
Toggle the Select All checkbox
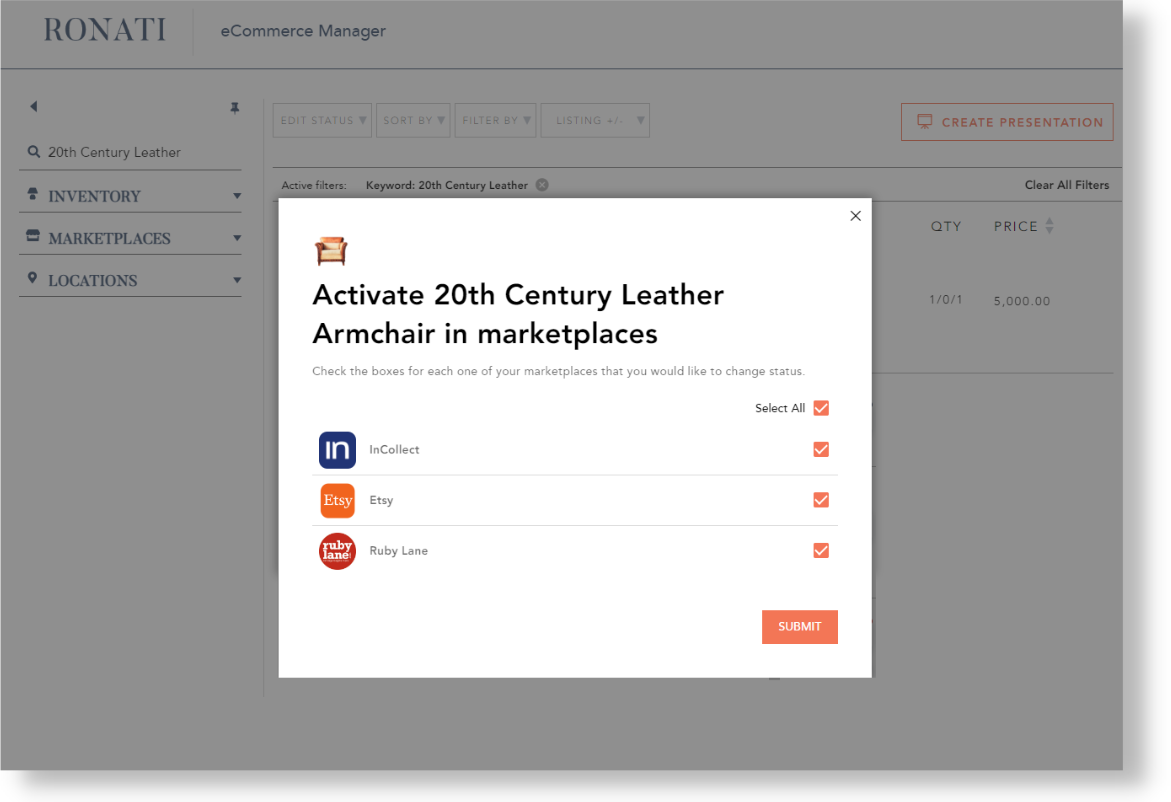pos(821,408)
